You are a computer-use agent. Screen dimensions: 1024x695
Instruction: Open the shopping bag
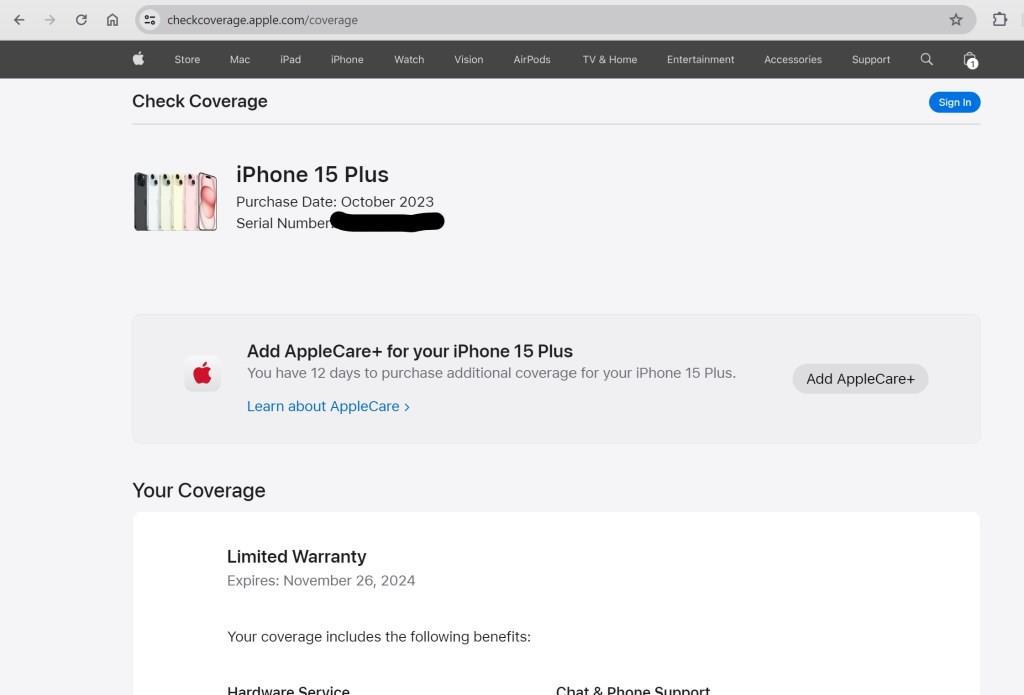[970, 60]
